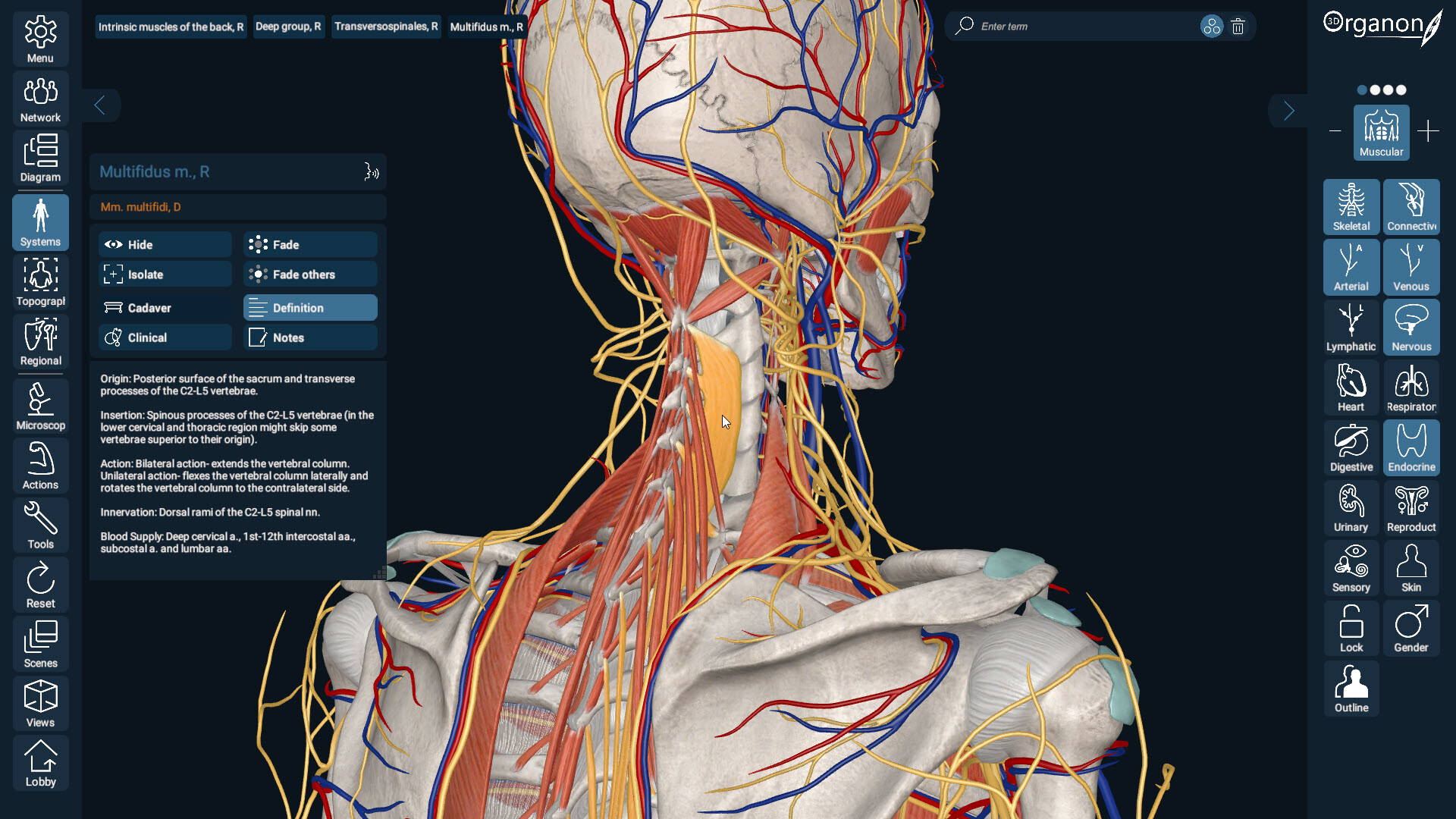Screen dimensions: 1456x819
Task: Collapse the info panel with the left chevron
Action: (101, 105)
